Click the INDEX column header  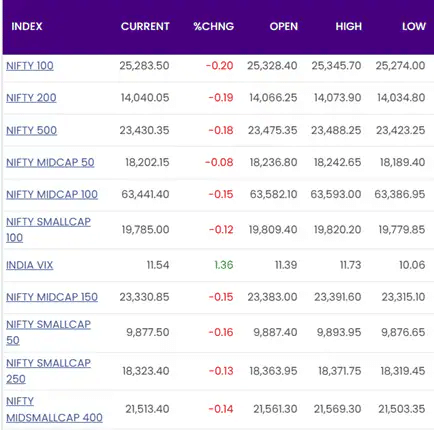pos(27,26)
